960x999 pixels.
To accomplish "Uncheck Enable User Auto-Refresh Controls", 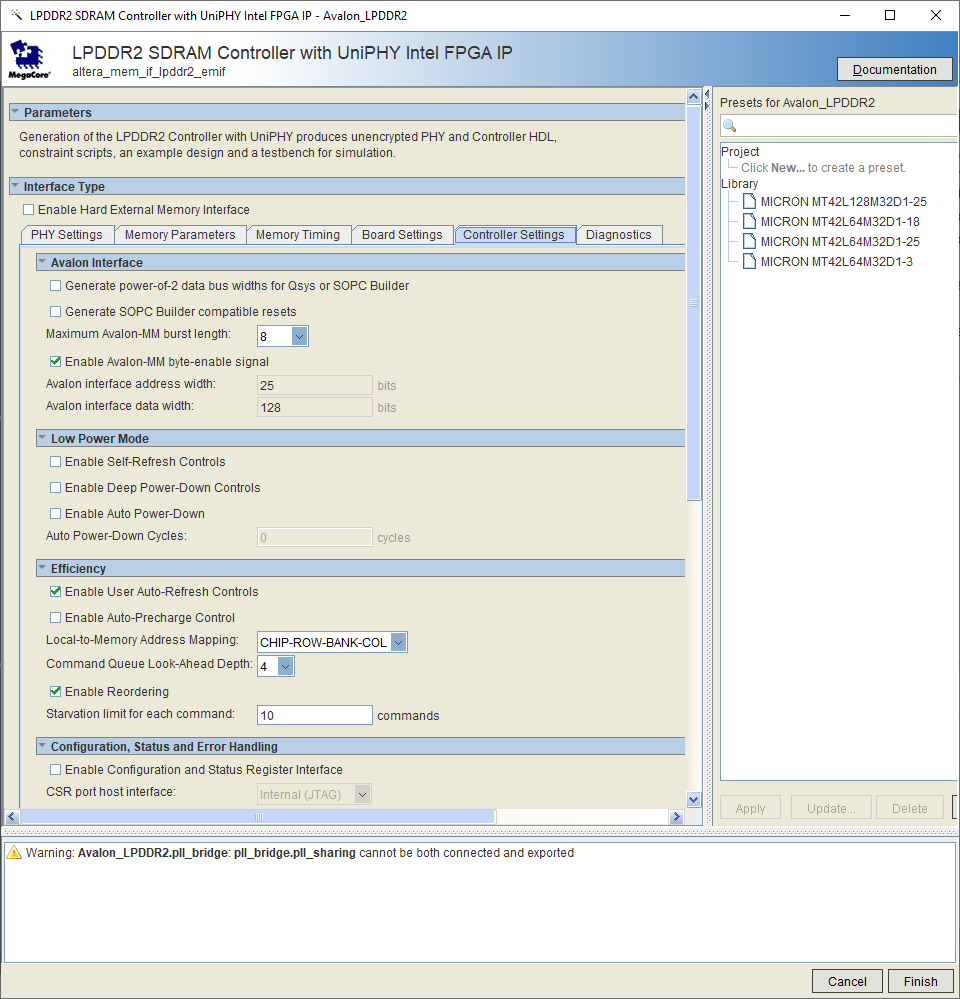I will pyautogui.click(x=55, y=592).
